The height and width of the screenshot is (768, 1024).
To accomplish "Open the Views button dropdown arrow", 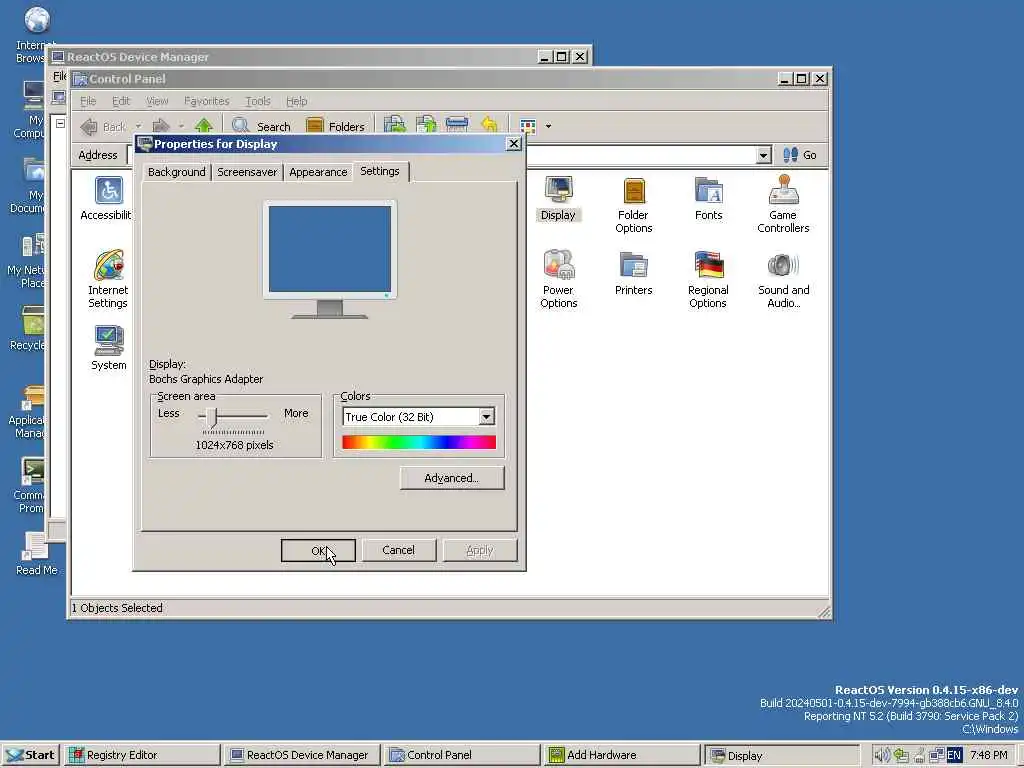I will click(x=548, y=126).
